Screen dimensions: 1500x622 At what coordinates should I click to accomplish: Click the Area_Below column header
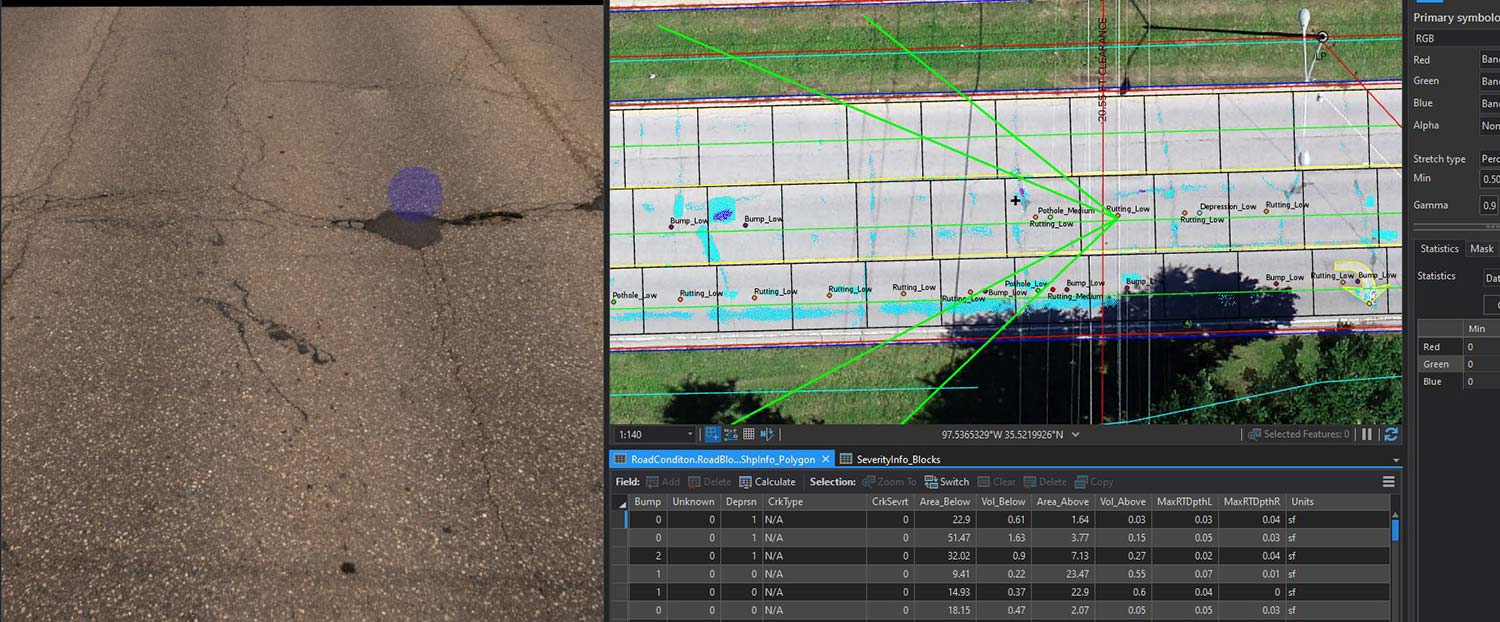pyautogui.click(x=944, y=502)
